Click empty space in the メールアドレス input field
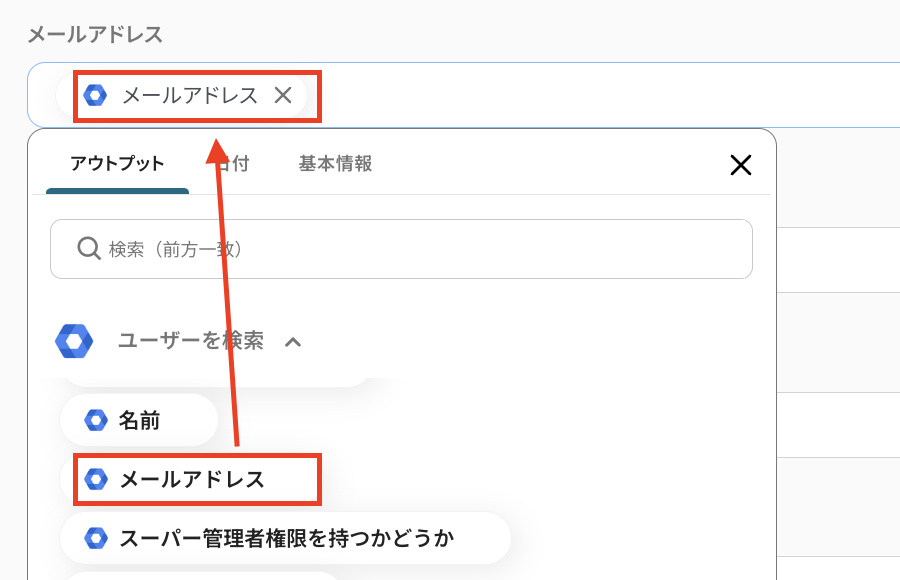This screenshot has height=580, width=900. pos(600,95)
